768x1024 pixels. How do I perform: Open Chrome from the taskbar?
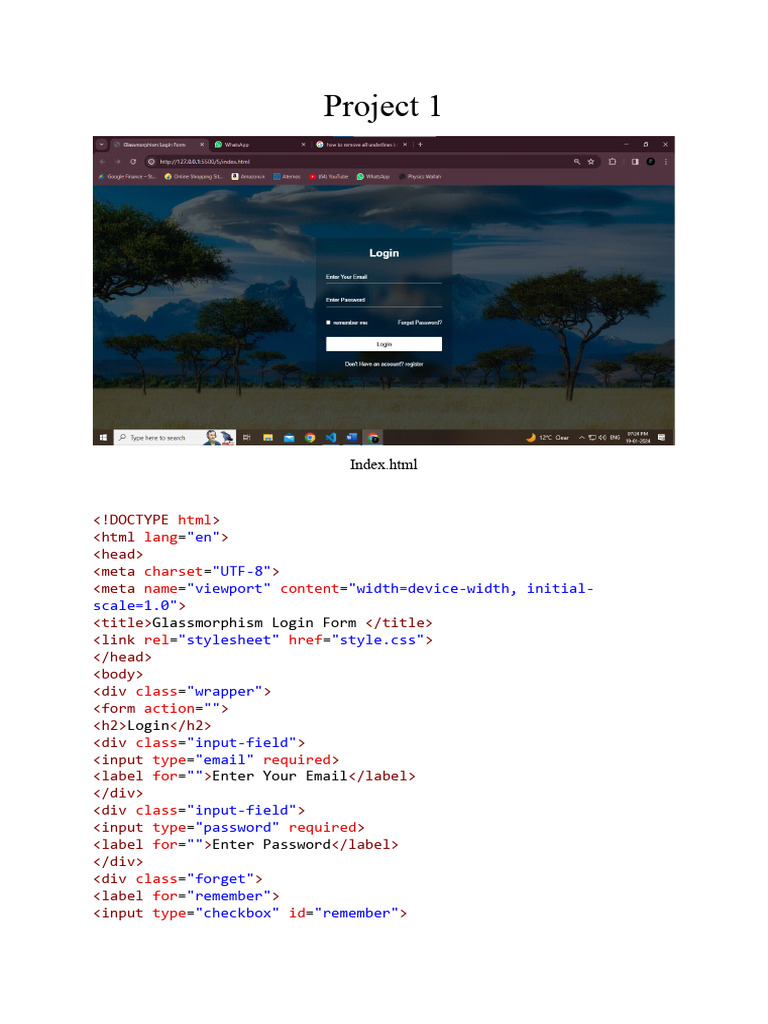click(310, 438)
